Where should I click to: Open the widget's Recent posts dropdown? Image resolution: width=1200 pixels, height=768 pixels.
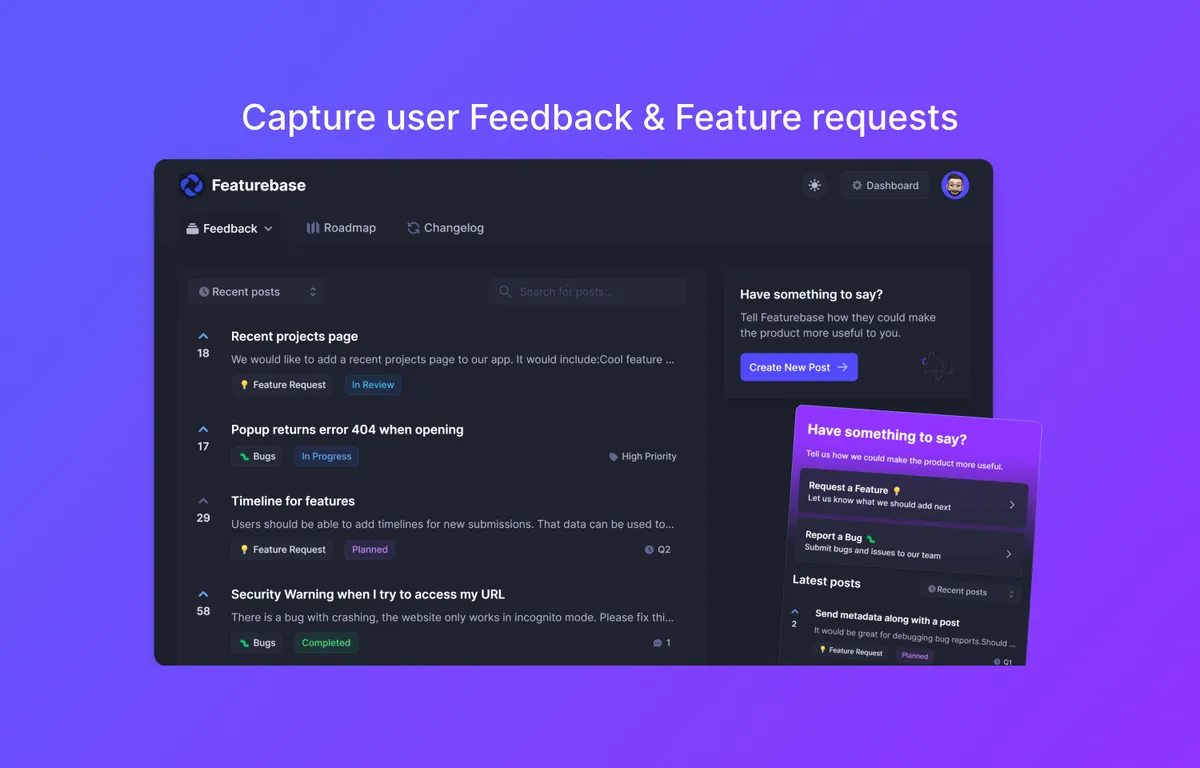click(969, 592)
